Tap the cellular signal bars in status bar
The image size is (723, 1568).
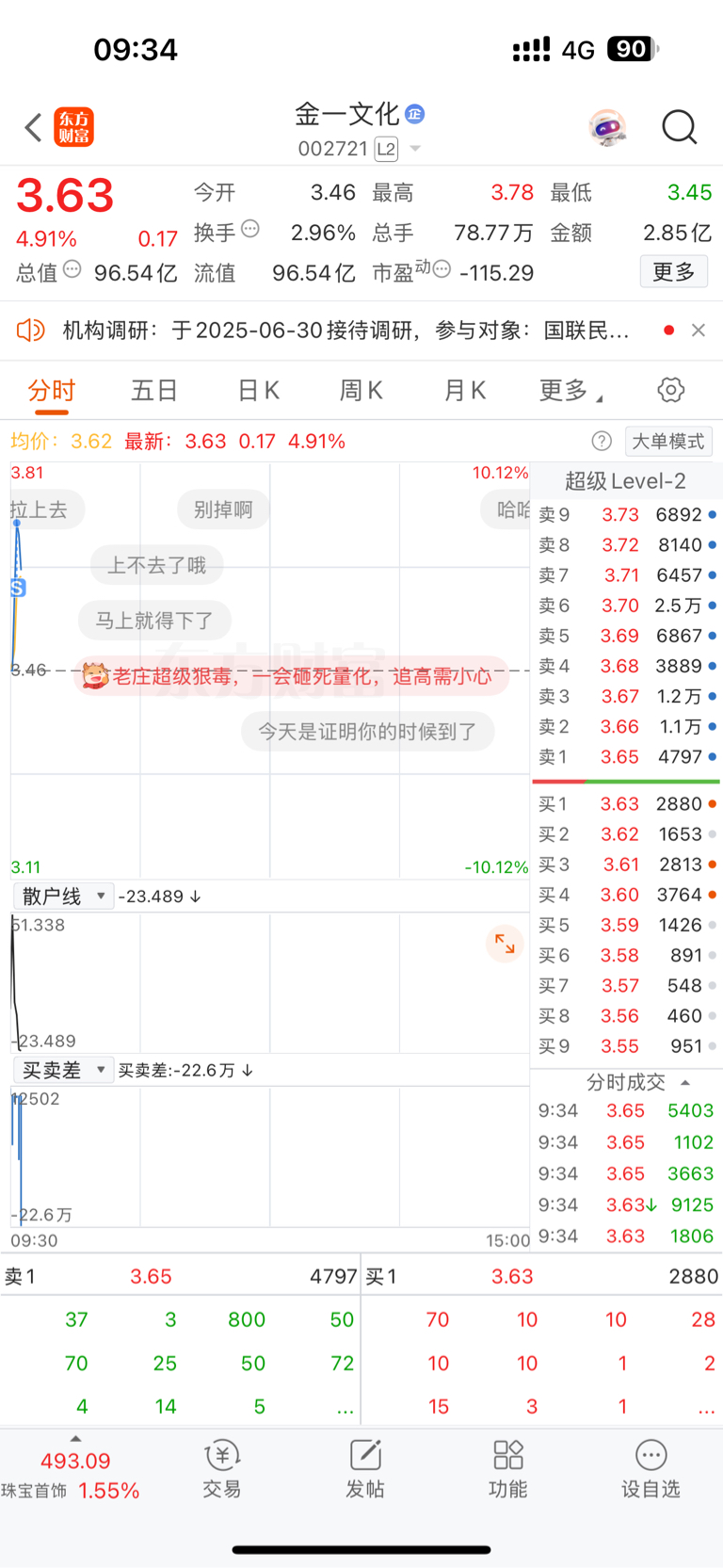[531, 50]
